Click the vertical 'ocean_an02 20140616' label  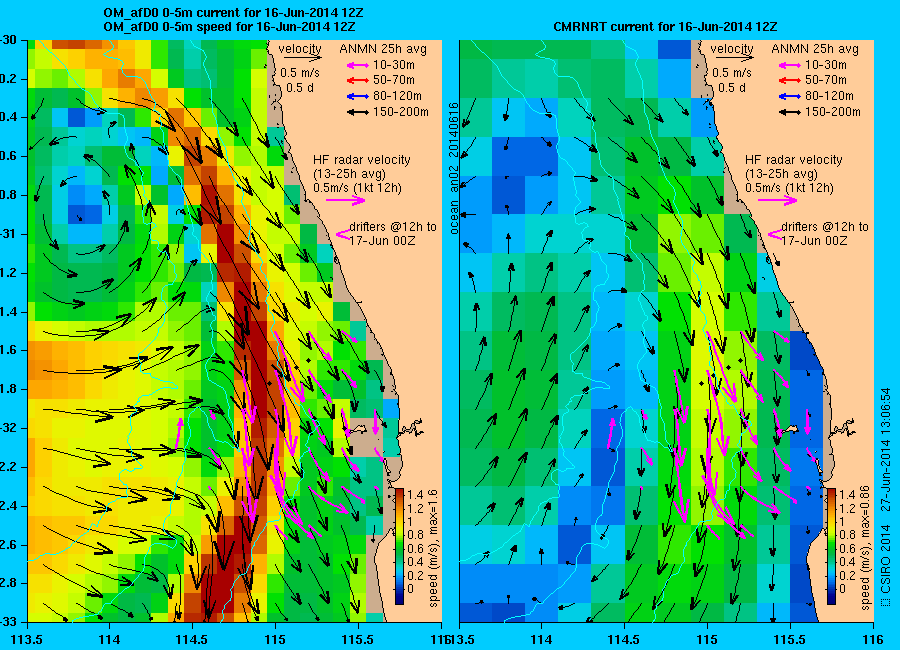click(454, 168)
